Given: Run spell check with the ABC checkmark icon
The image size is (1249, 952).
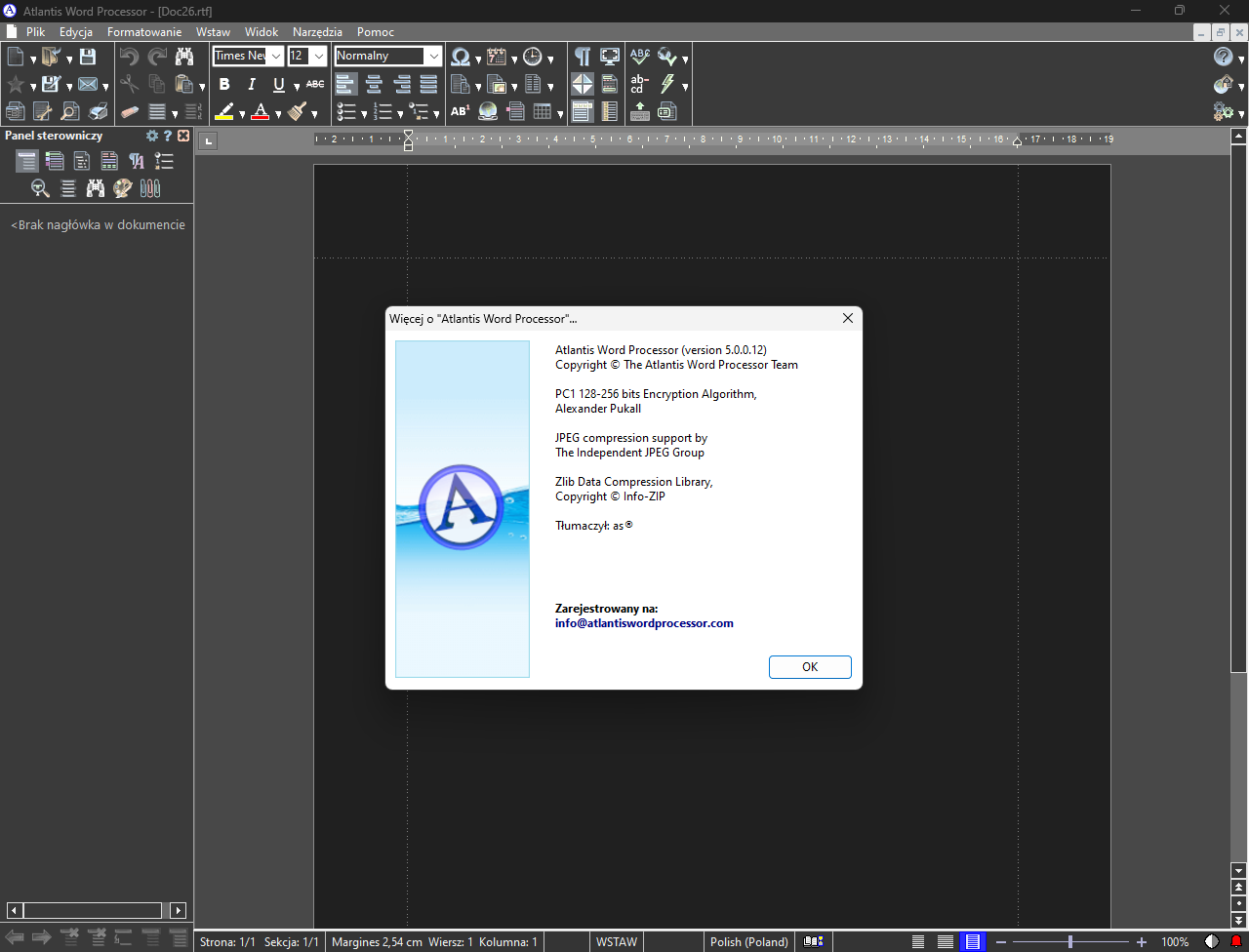Looking at the screenshot, I should pos(640,57).
